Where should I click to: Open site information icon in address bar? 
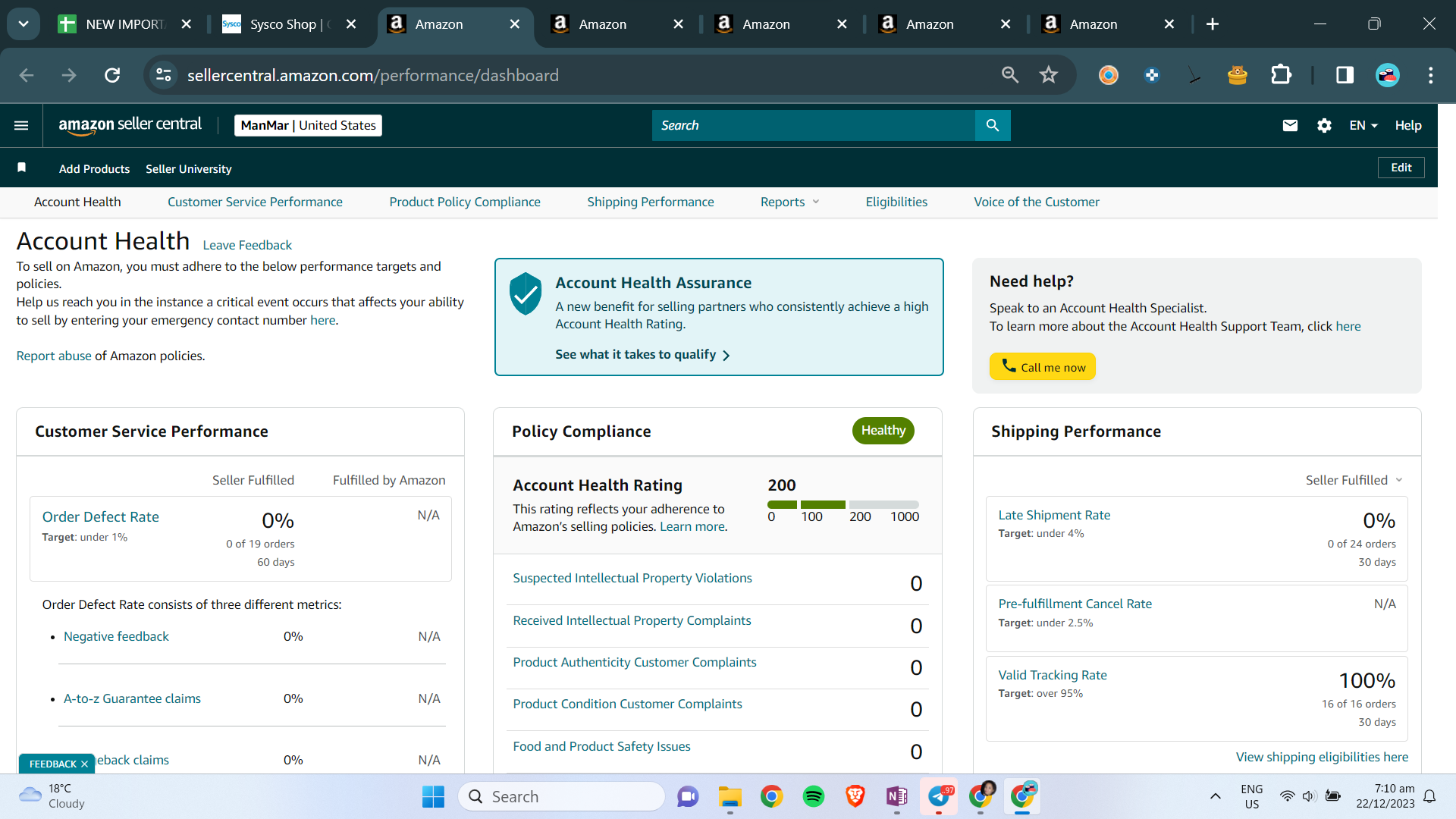[164, 75]
